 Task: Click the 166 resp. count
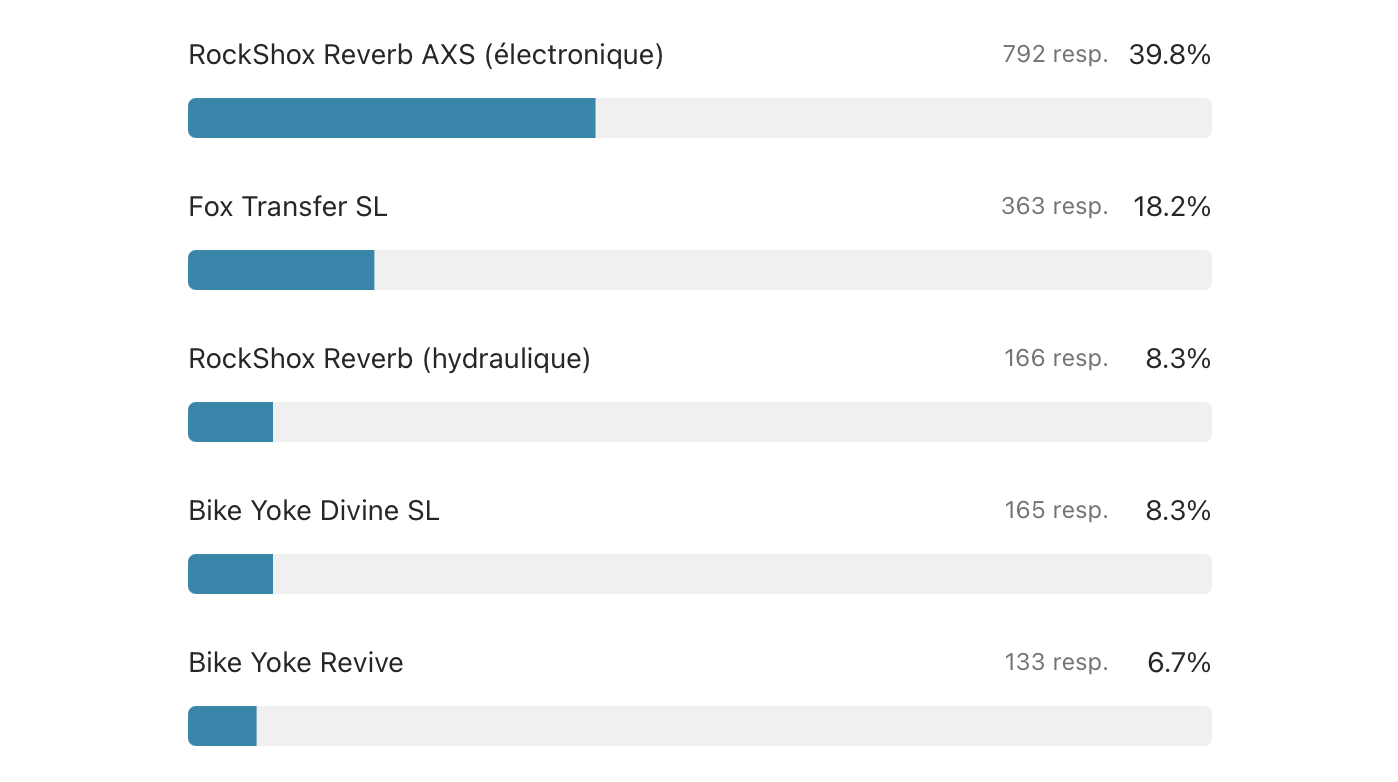pos(1056,359)
